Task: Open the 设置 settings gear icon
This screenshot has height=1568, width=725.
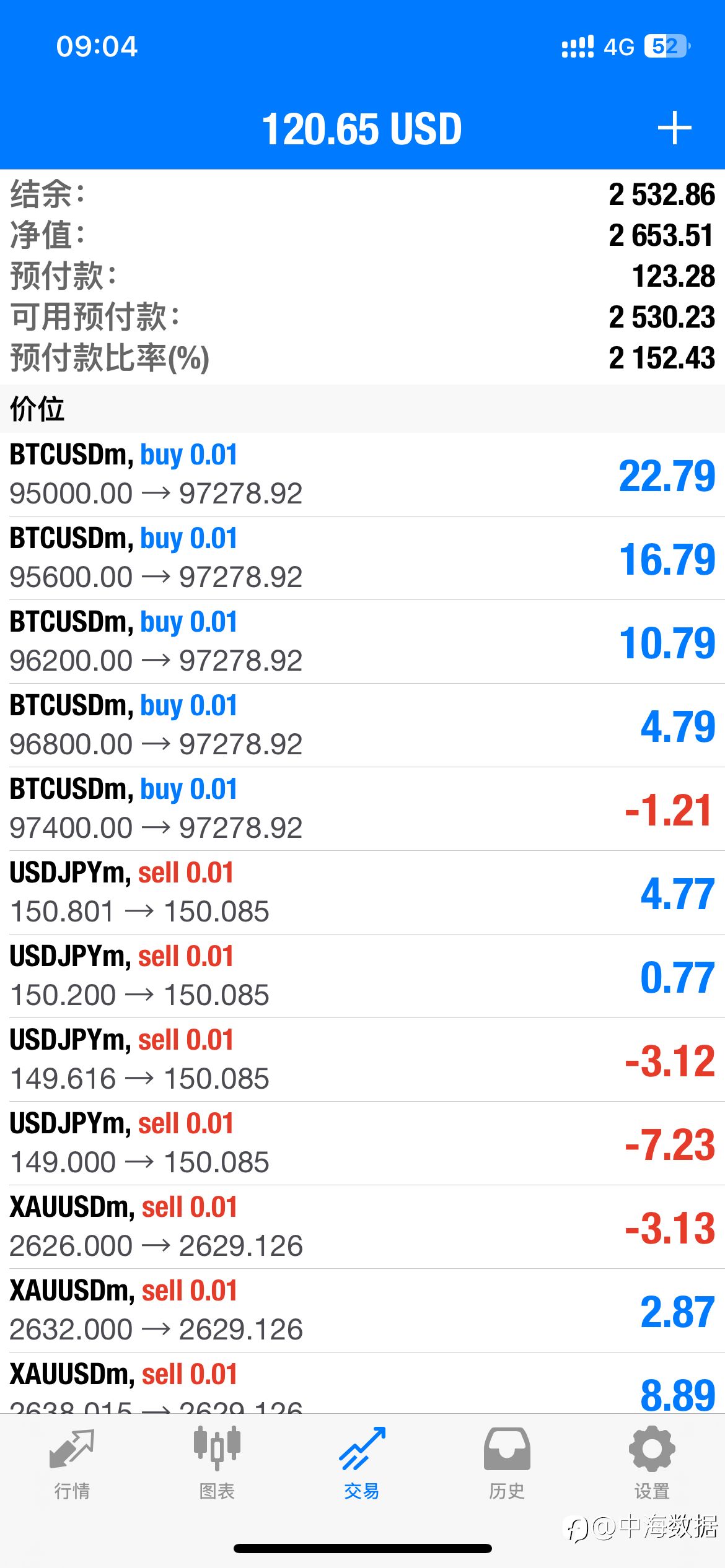Action: pos(652,1449)
